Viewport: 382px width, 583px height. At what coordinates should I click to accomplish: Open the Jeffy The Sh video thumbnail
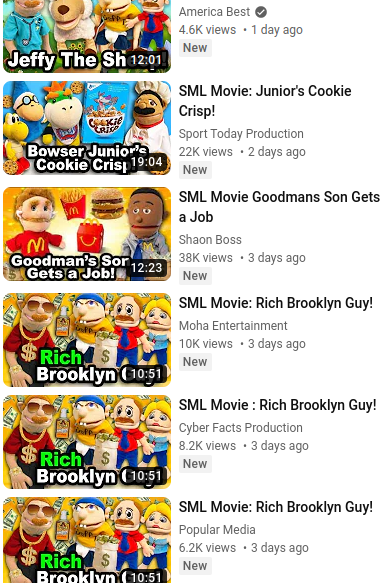pos(87,36)
